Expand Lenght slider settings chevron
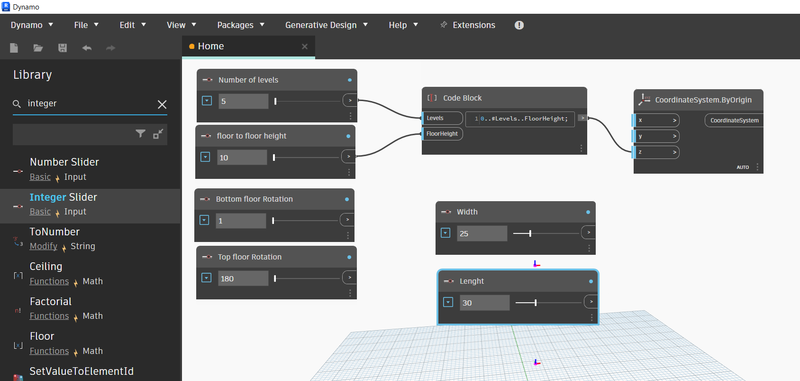 click(x=448, y=302)
